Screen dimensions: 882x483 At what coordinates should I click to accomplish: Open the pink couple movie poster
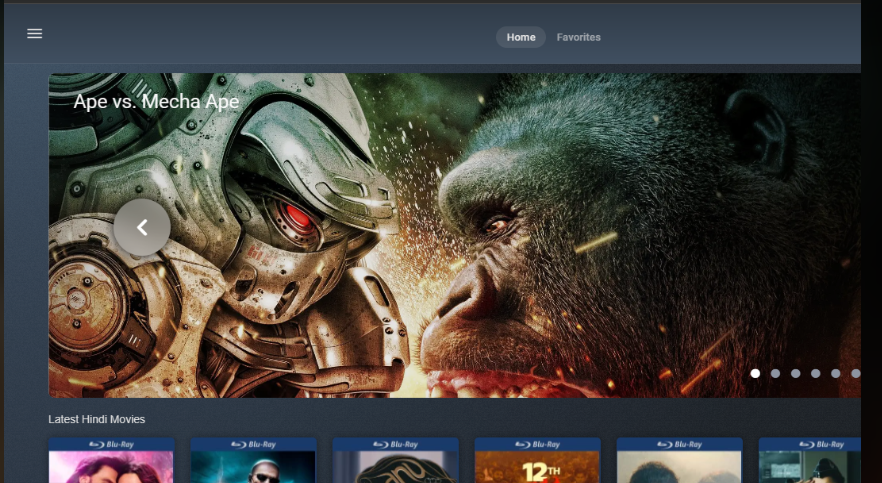(x=111, y=461)
